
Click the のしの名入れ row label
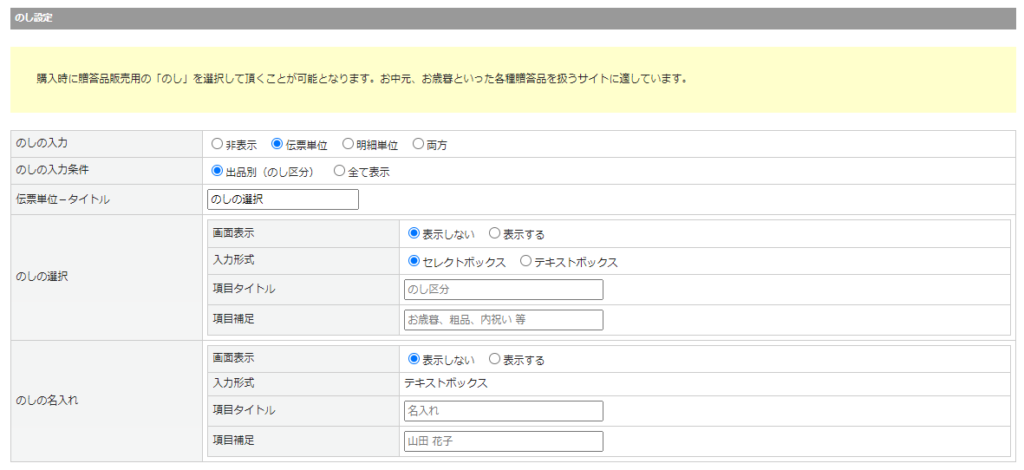tap(48, 400)
